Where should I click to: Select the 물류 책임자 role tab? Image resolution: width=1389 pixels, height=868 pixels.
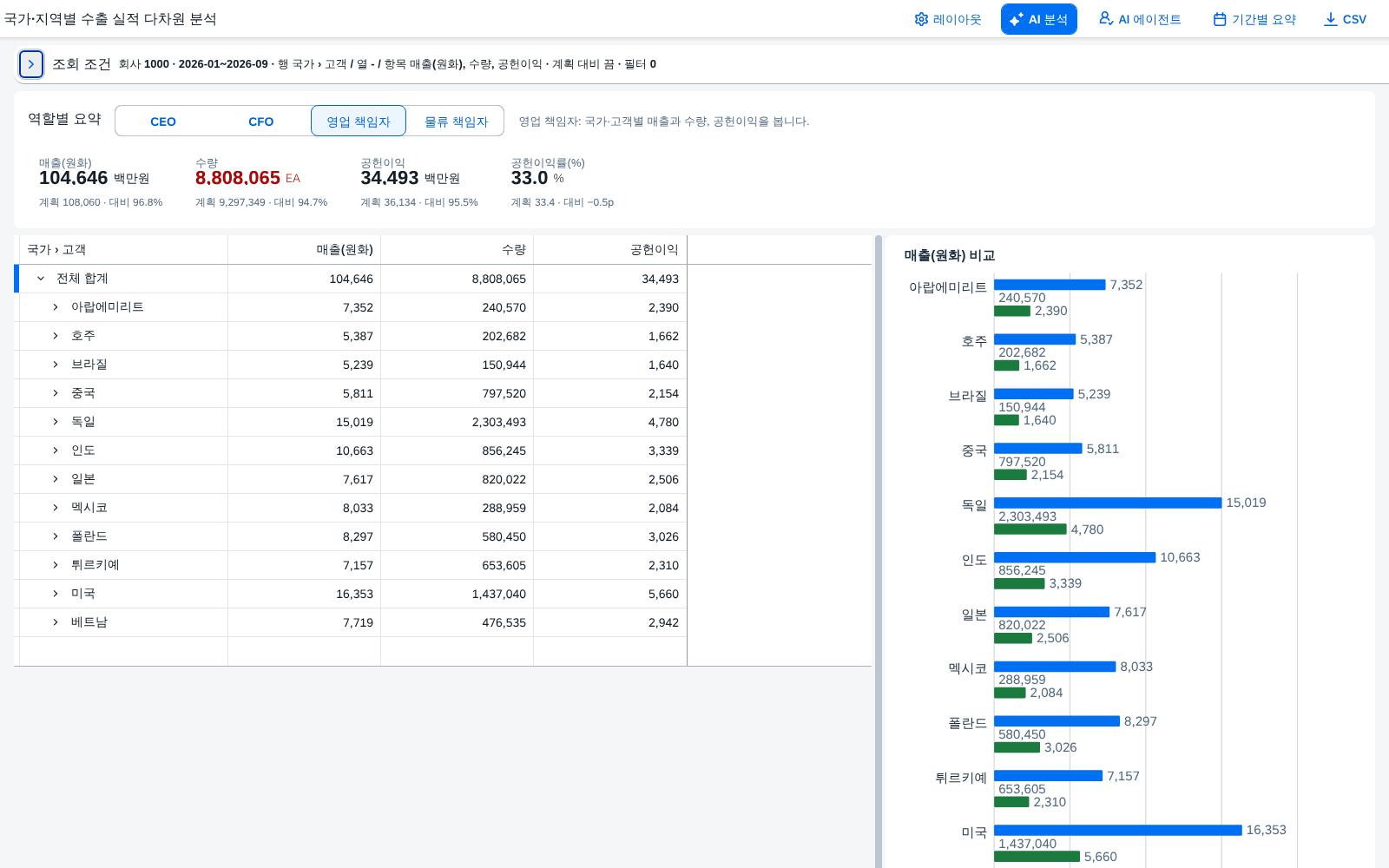click(x=456, y=122)
